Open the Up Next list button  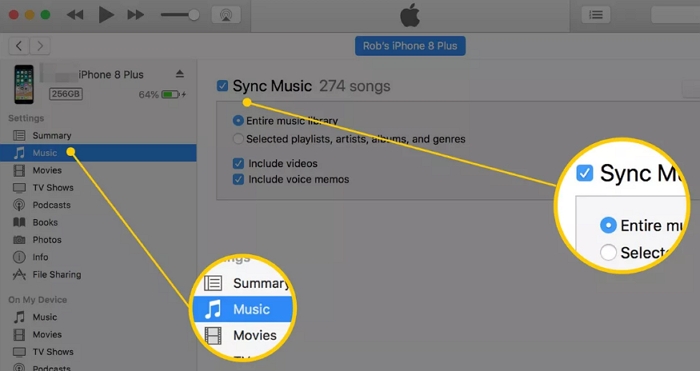596,15
